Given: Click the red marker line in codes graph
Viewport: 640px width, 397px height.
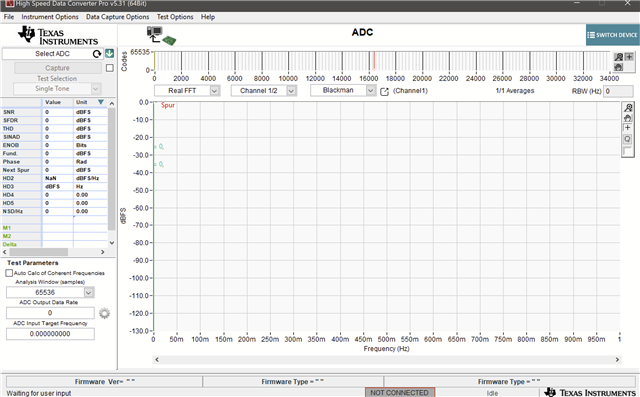Looking at the screenshot, I should tap(374, 61).
